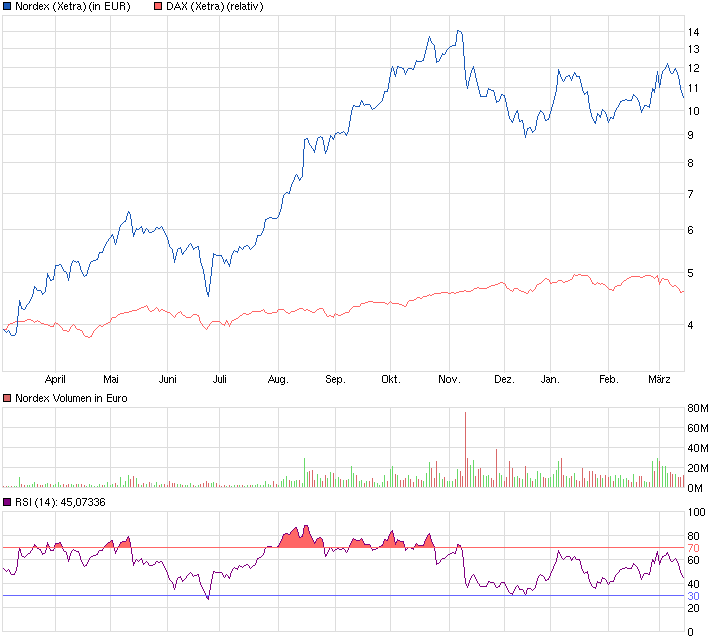Screen dimensions: 726x640
Task: Click the volume axis label 40M
Action: pos(698,448)
